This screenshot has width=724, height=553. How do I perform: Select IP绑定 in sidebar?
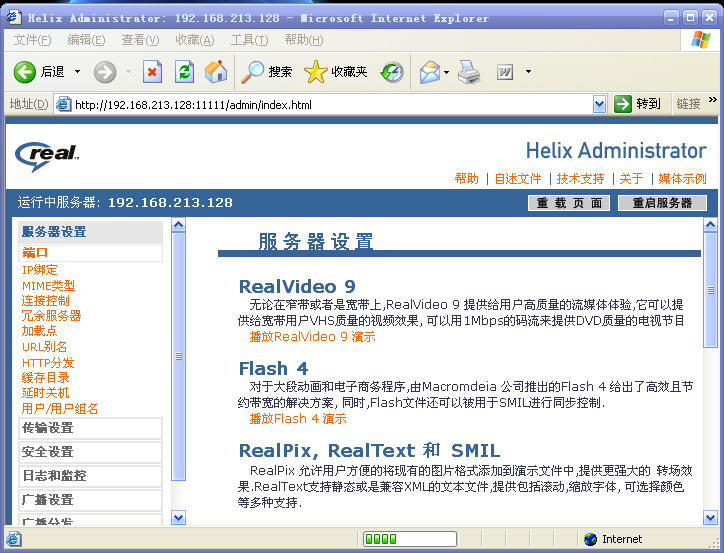[x=40, y=270]
